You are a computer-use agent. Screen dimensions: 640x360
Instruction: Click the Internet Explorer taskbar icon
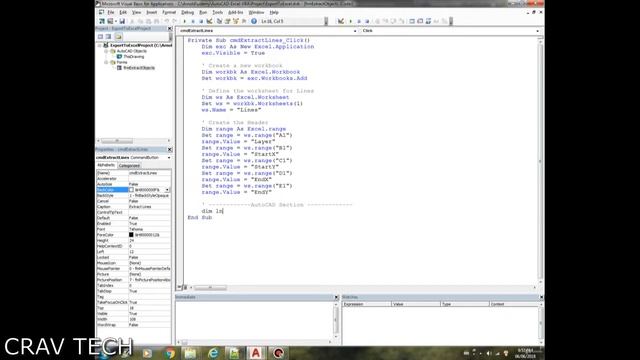pos(213,353)
